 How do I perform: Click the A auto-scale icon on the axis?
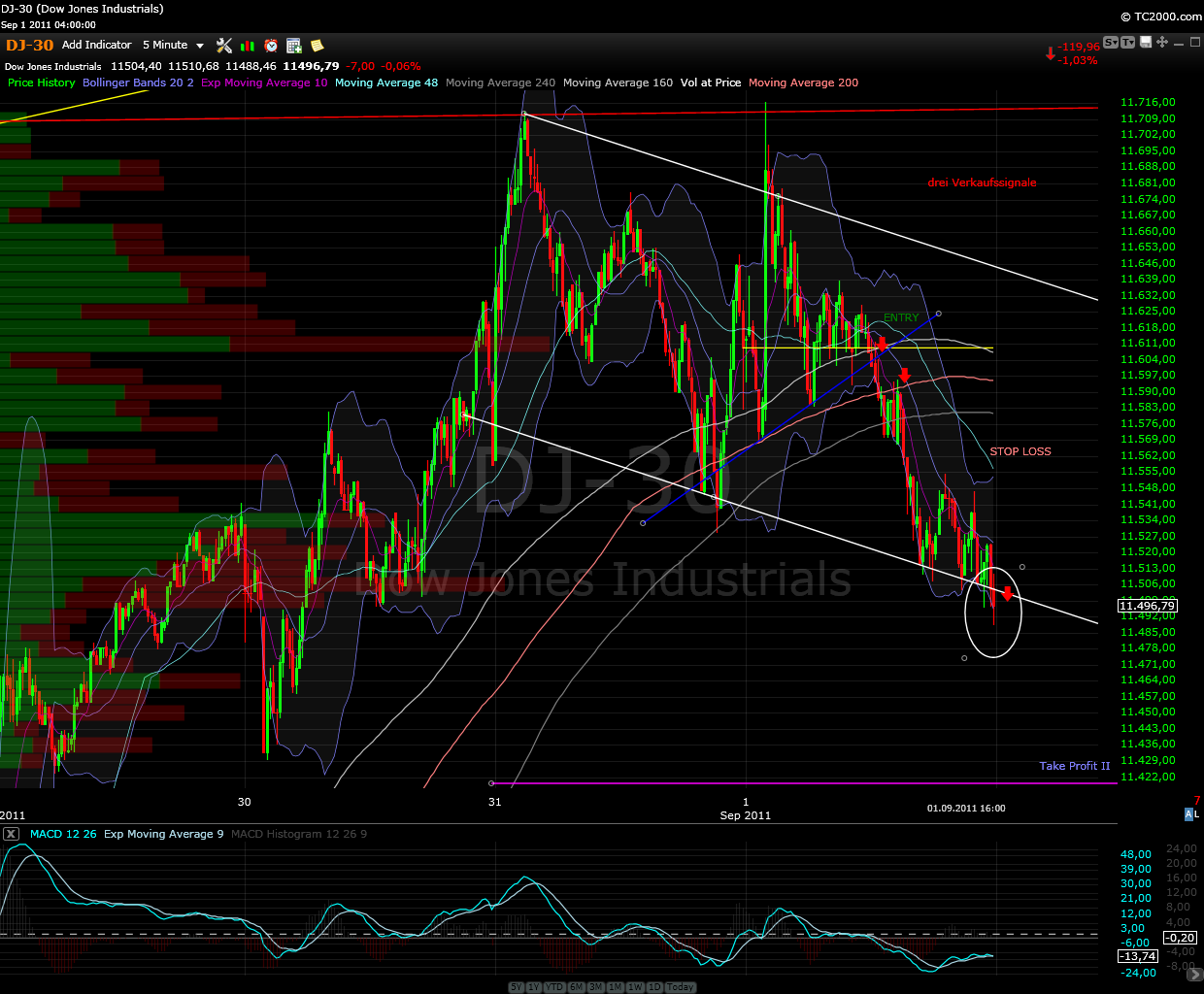[x=1190, y=814]
